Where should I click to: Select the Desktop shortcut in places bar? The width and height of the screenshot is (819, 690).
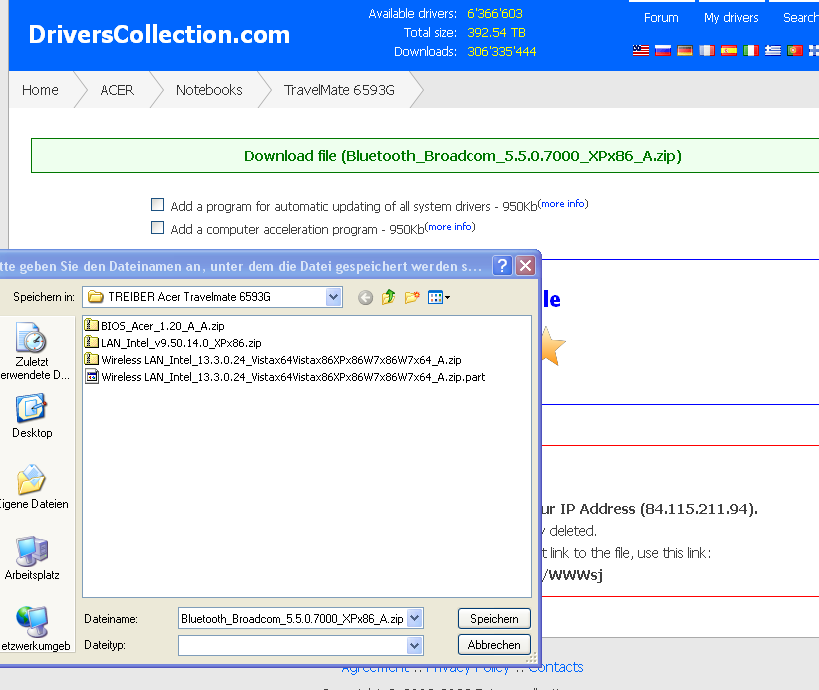32,416
